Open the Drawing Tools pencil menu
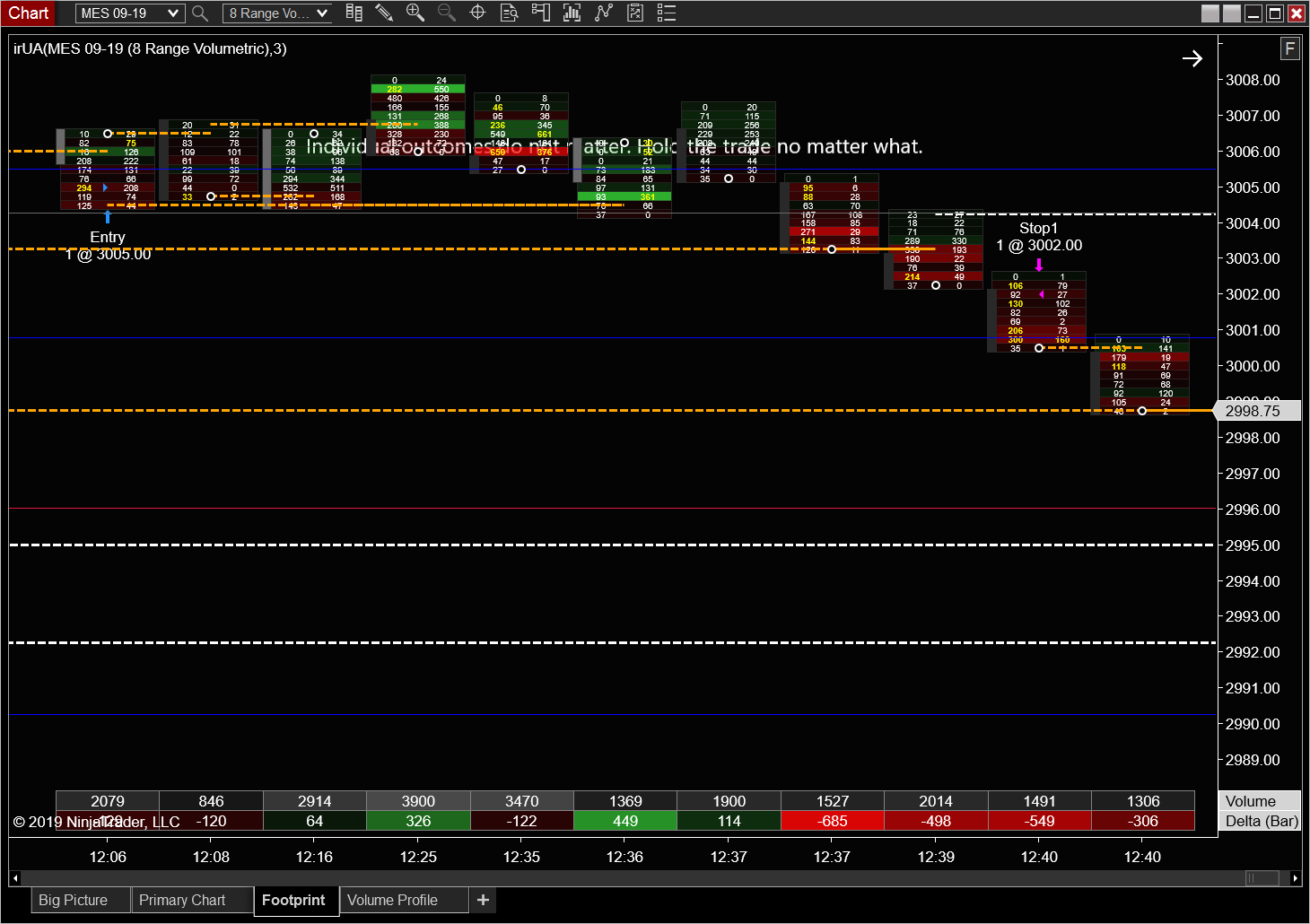The image size is (1310, 924). tap(384, 13)
